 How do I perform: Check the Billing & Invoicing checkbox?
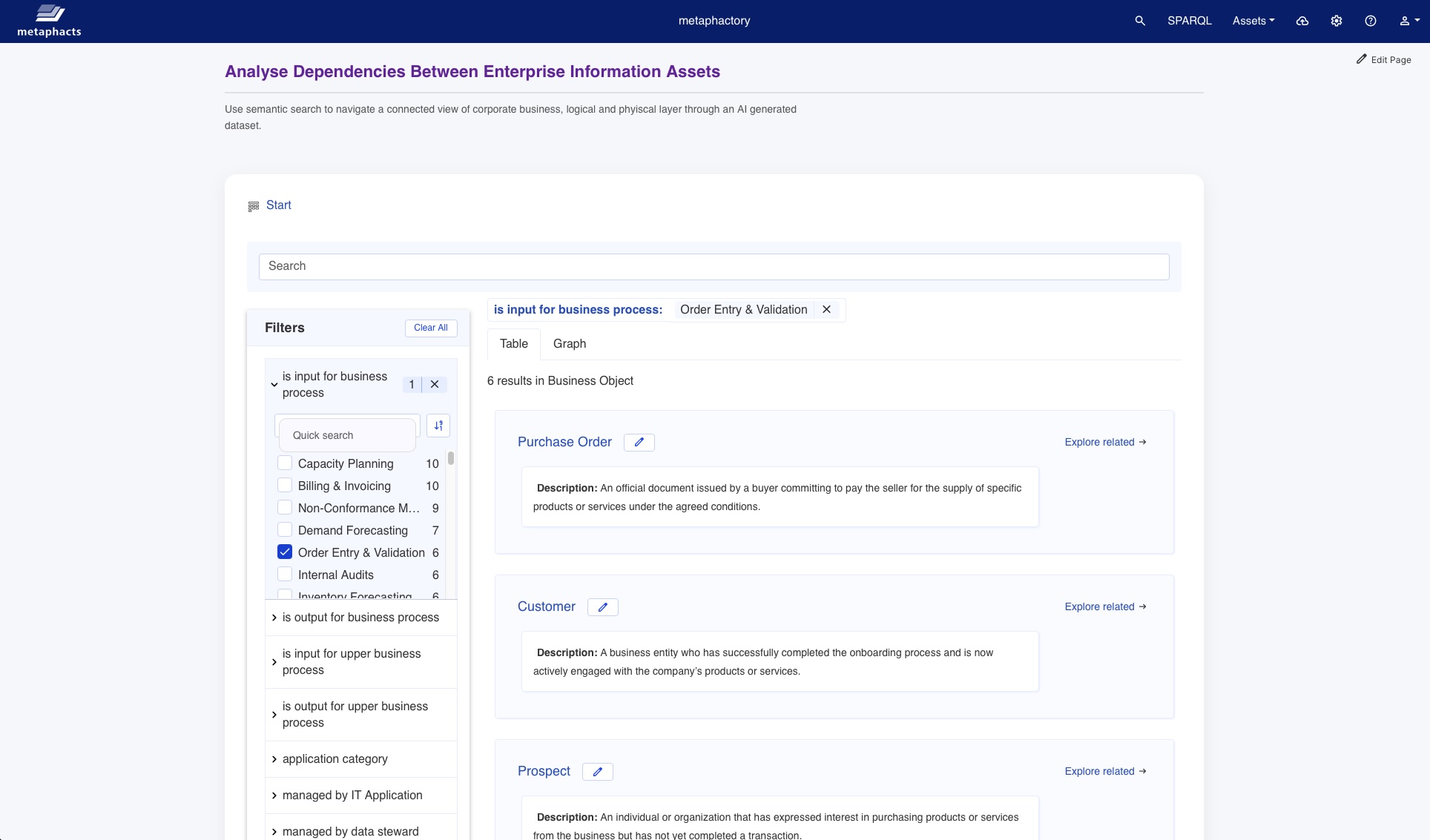click(285, 486)
